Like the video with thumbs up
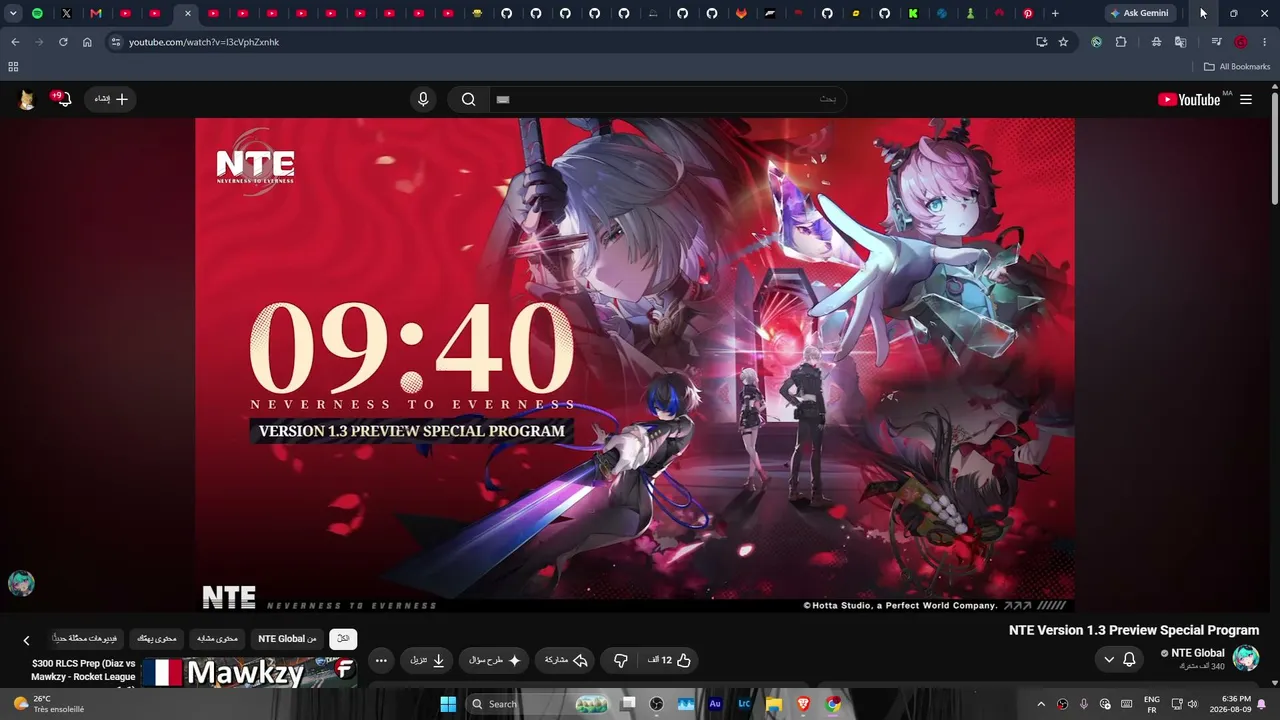The image size is (1280, 720). coord(669,660)
